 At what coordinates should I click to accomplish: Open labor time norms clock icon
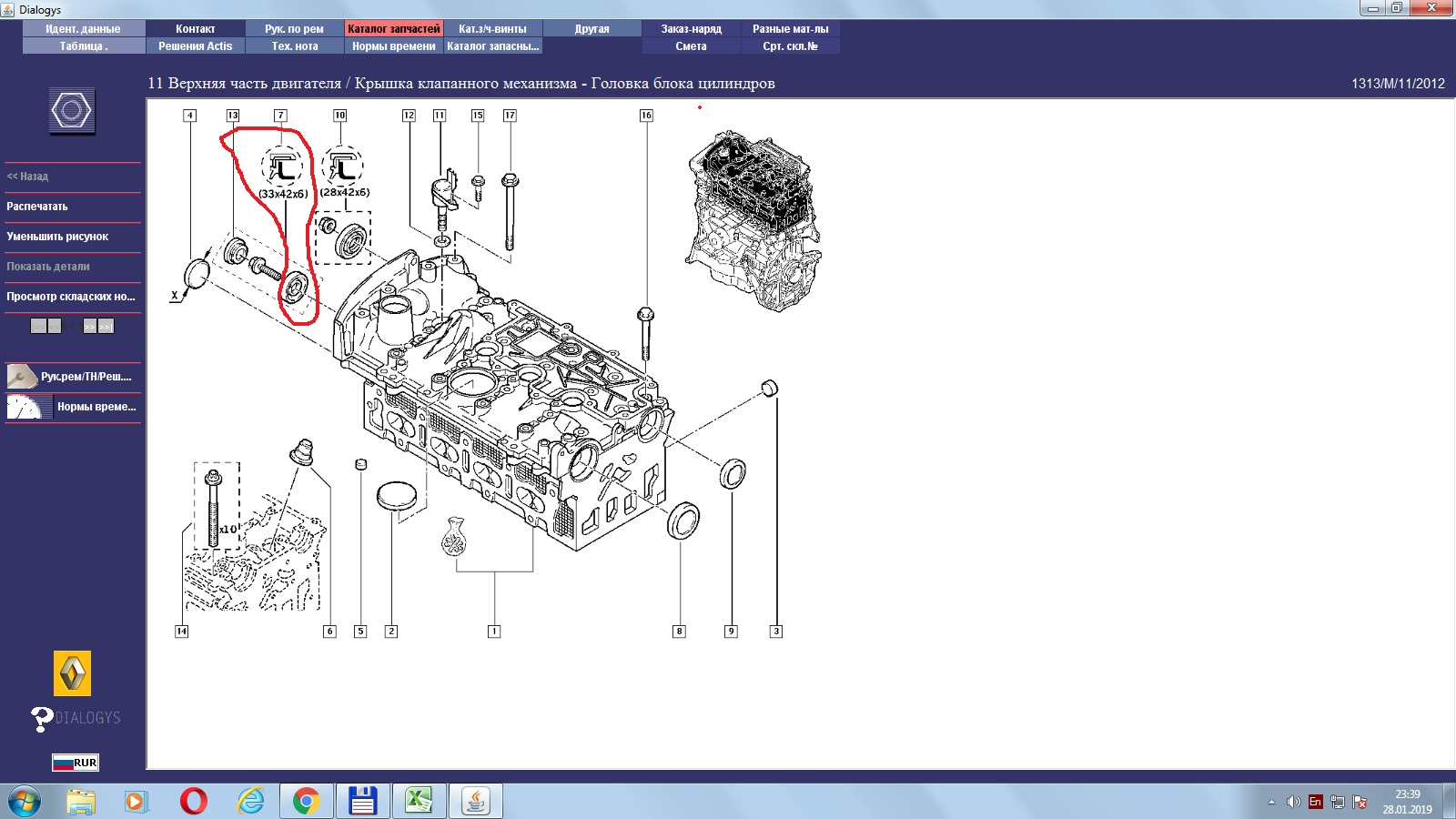pos(29,406)
